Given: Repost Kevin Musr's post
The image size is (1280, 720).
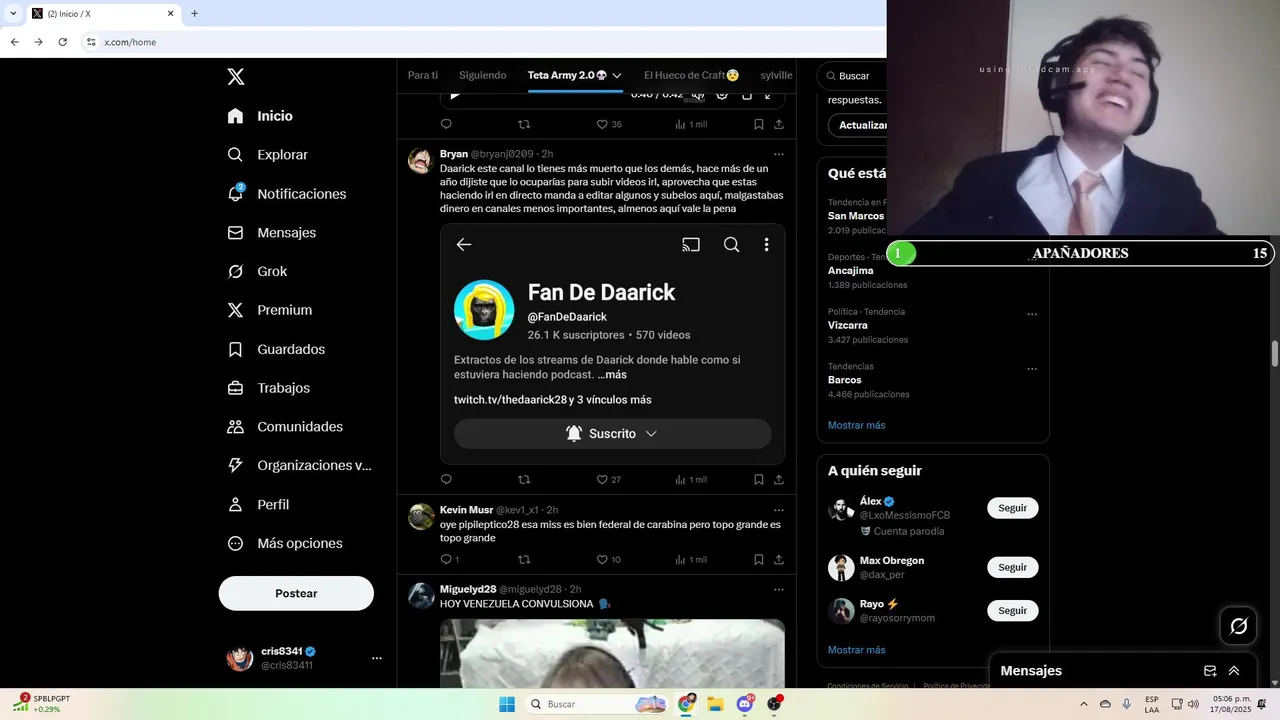Looking at the screenshot, I should click(524, 560).
